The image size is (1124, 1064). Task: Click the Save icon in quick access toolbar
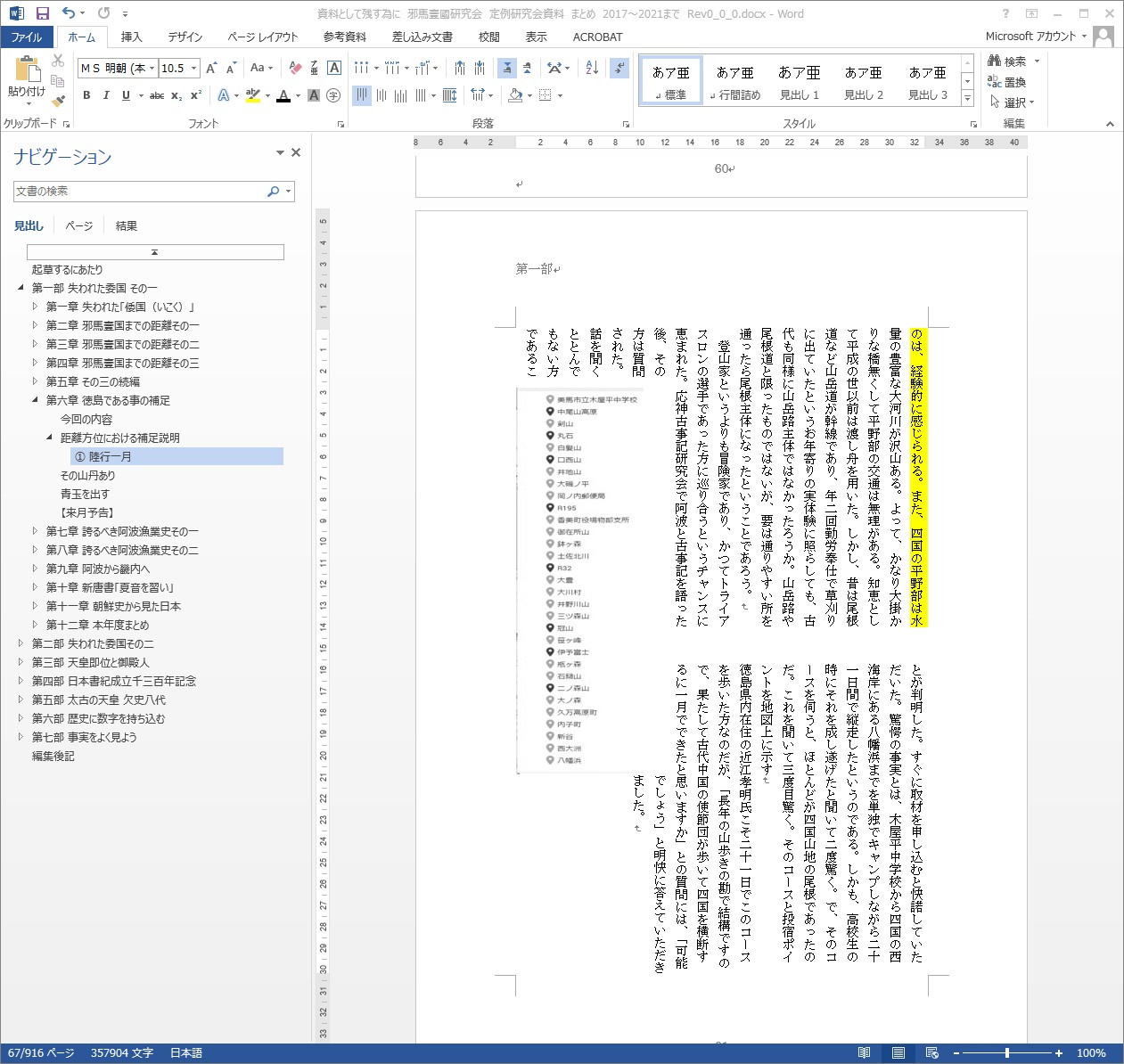pyautogui.click(x=42, y=13)
